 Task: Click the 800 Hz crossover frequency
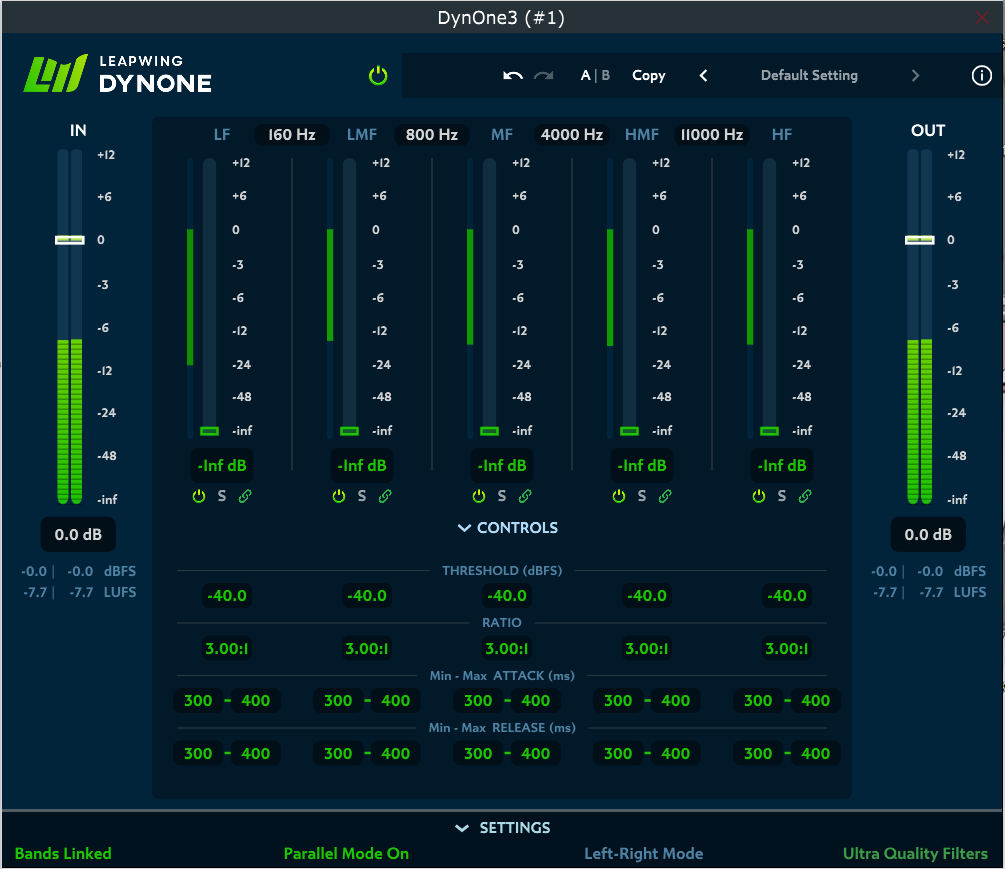click(x=431, y=135)
